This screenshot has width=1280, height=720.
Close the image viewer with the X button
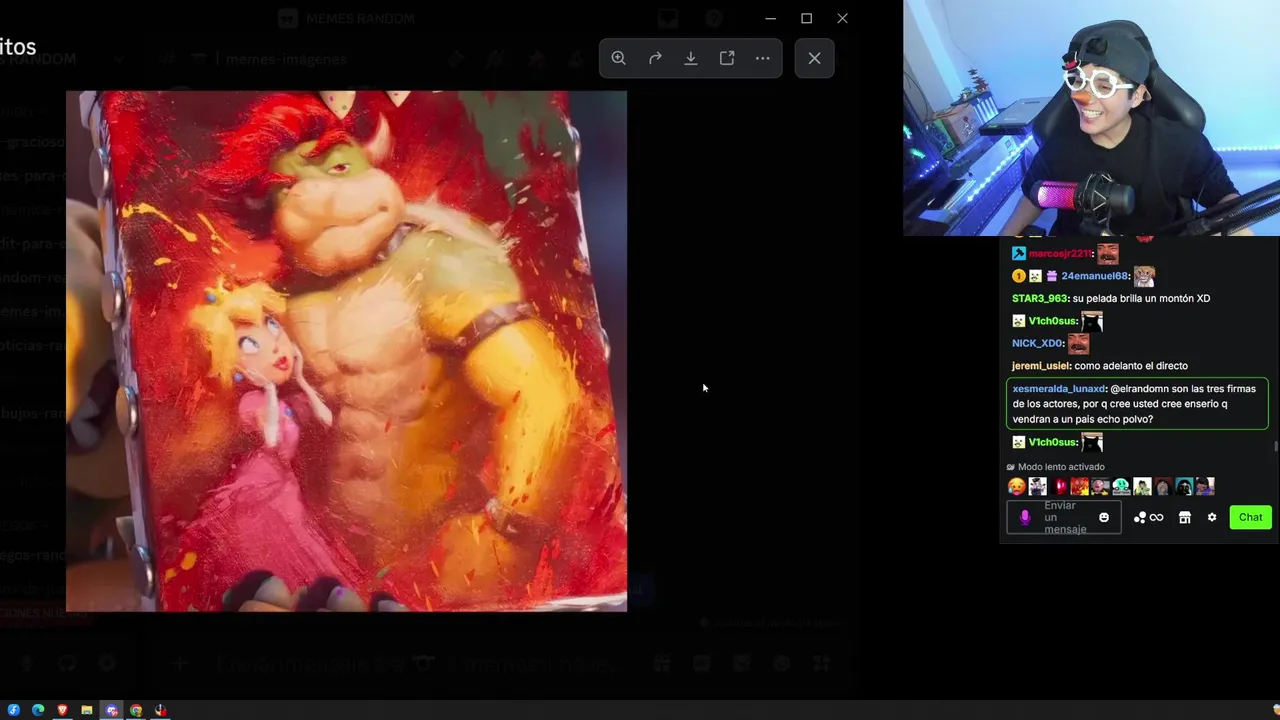(x=815, y=59)
